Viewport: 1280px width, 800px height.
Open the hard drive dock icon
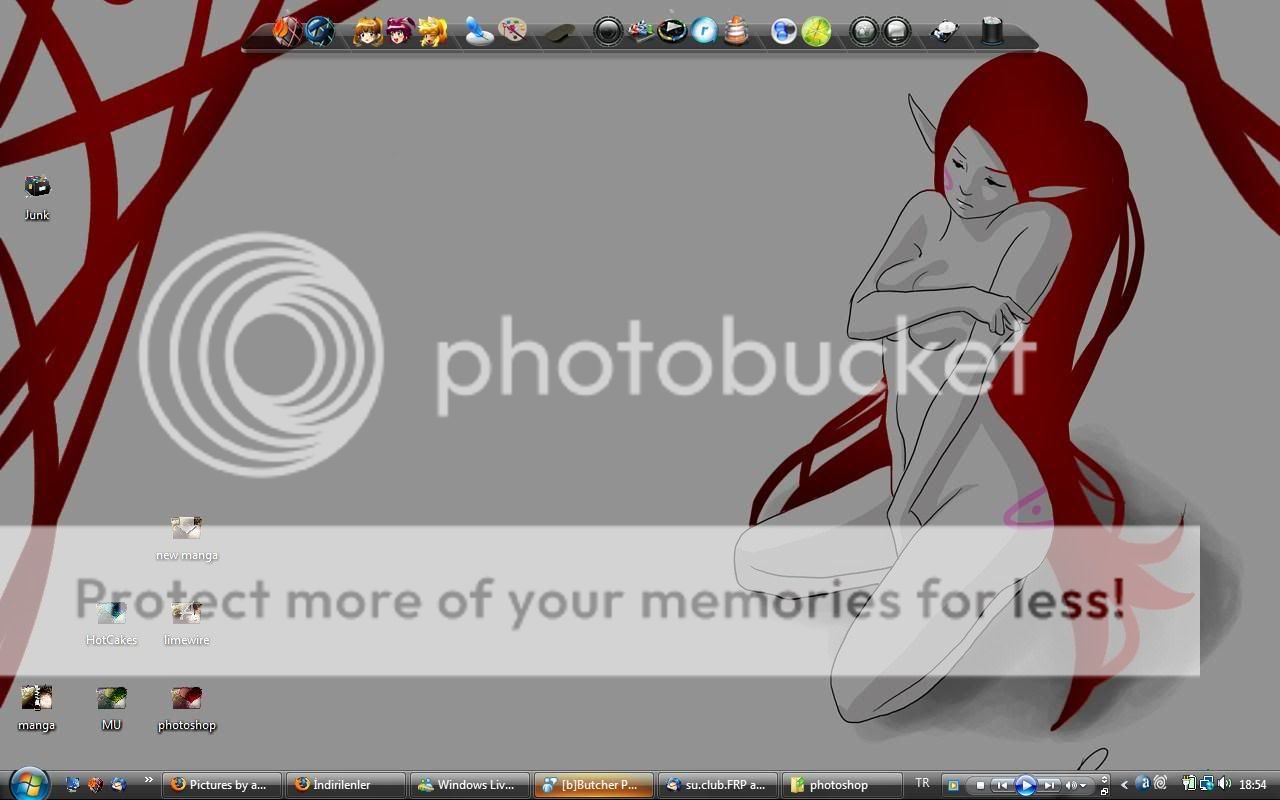pos(944,32)
